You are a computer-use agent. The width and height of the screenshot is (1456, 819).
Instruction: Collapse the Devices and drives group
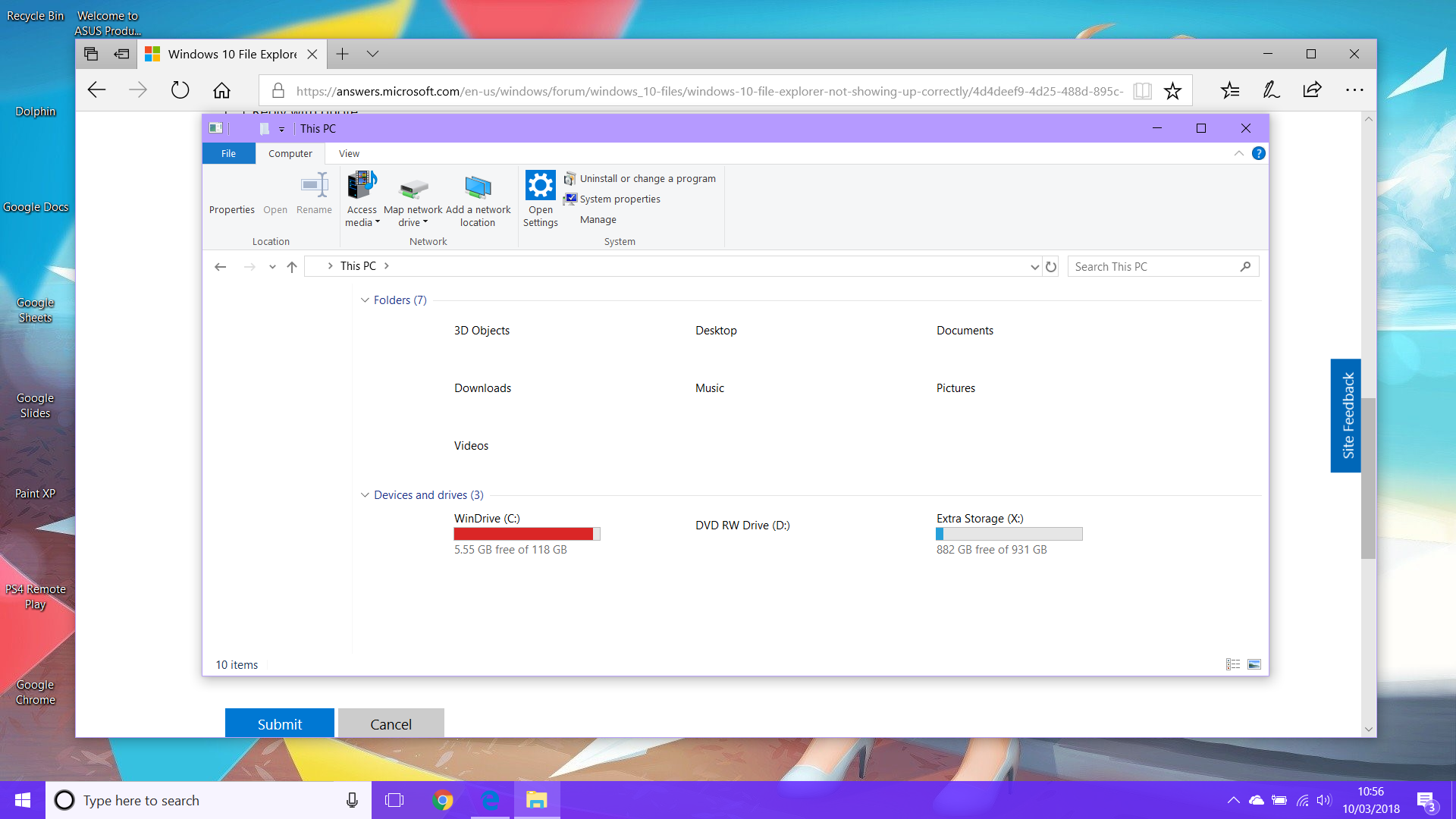(x=365, y=495)
